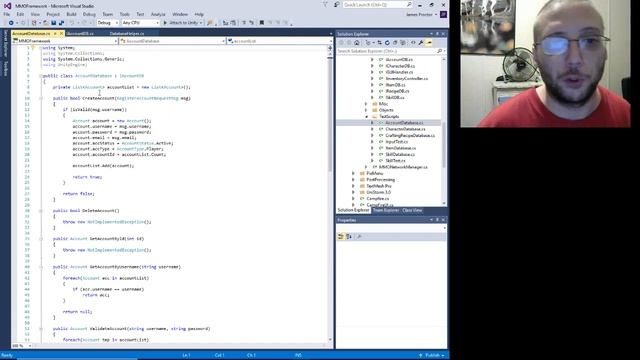Select ItemDatabase.cs in Solution Explorer

click(400, 148)
